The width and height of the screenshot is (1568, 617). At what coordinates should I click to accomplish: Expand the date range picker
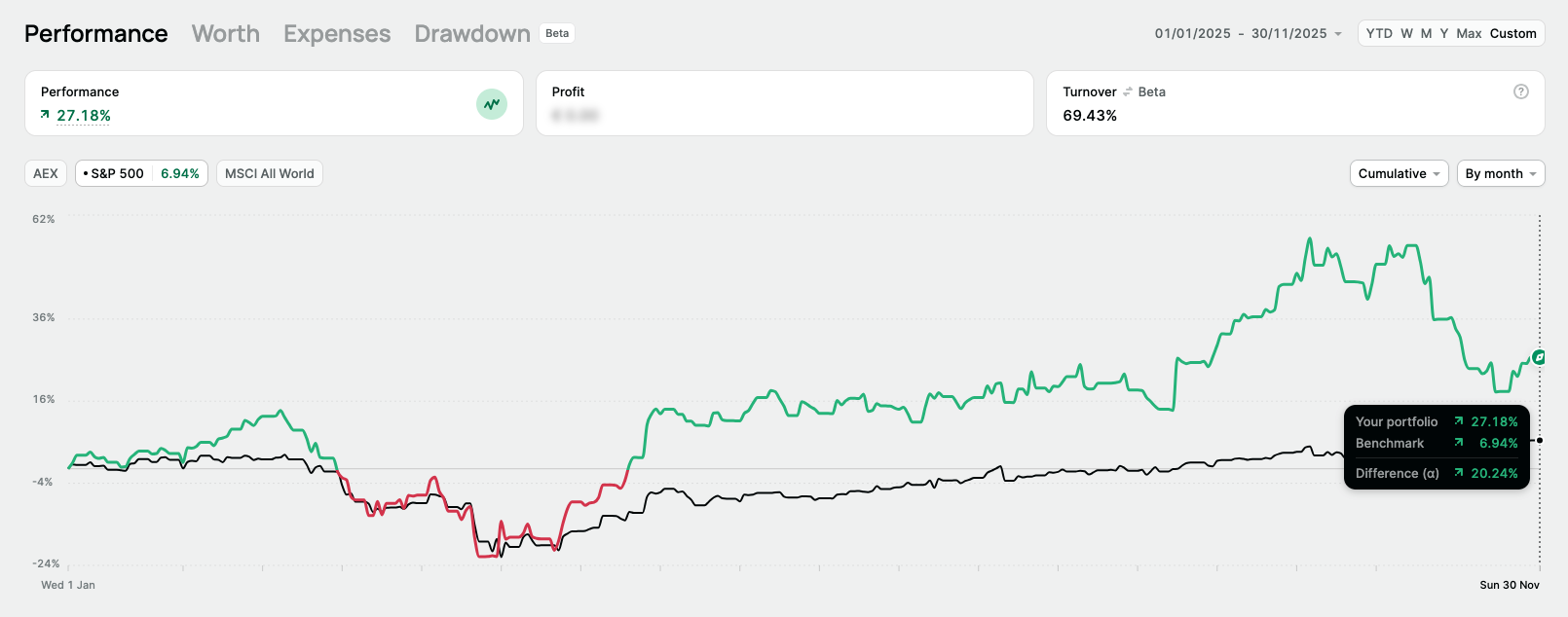pos(1248,33)
